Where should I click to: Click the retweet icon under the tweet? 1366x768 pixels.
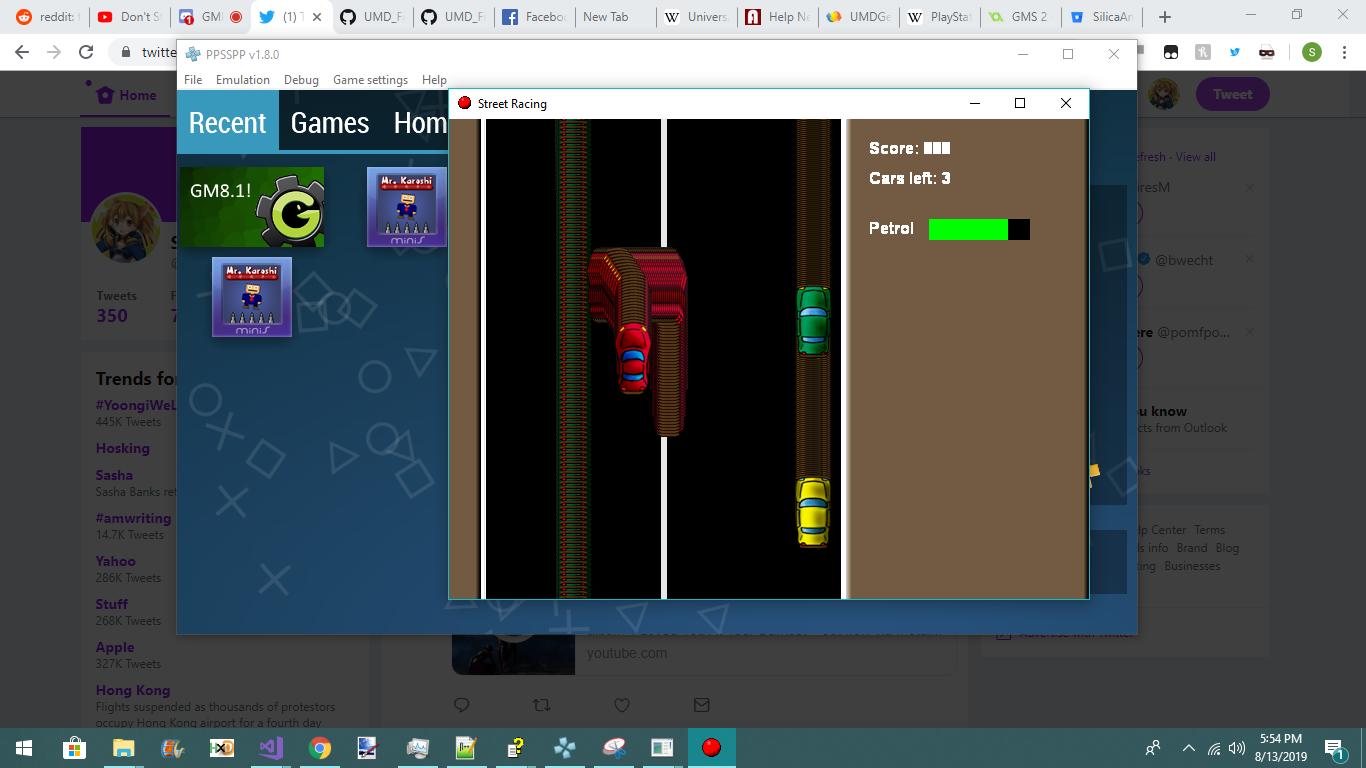541,705
